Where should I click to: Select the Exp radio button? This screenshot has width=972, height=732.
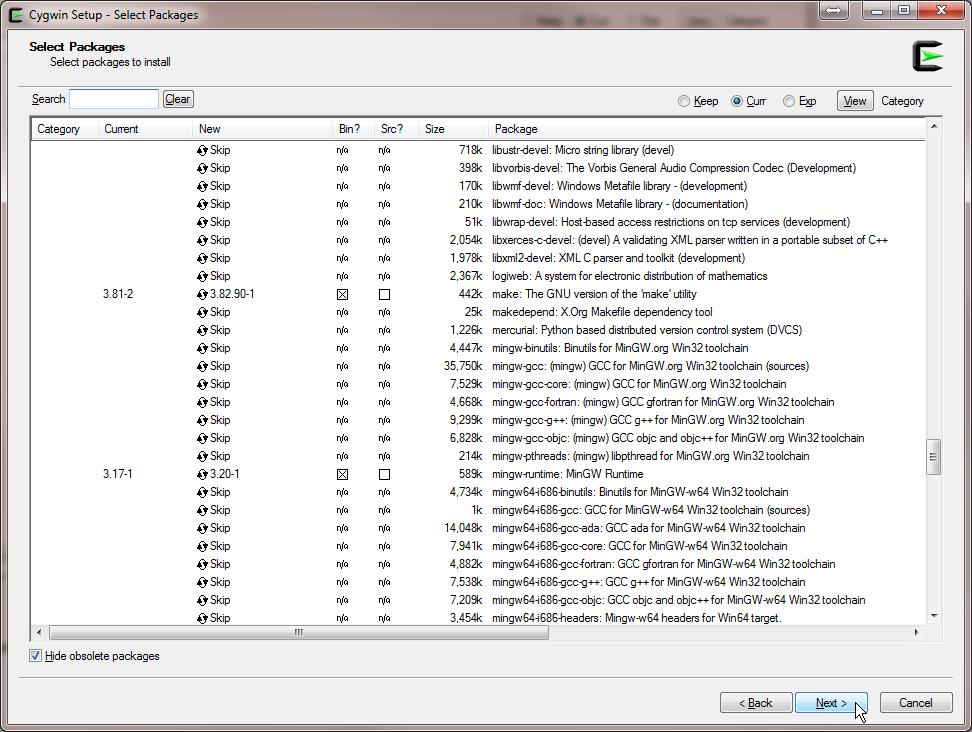(x=789, y=101)
